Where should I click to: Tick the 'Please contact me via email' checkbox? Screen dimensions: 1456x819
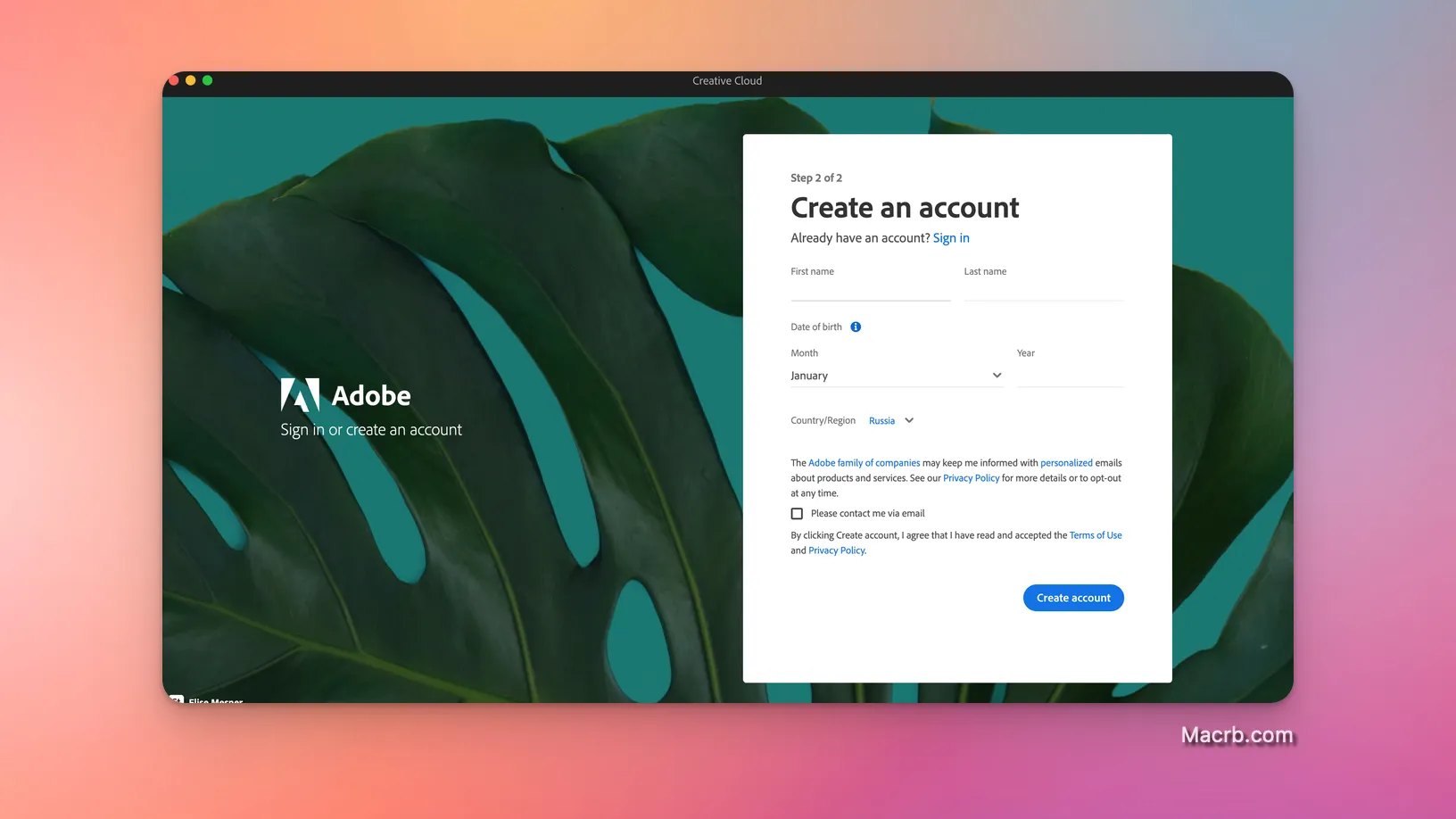coord(797,514)
